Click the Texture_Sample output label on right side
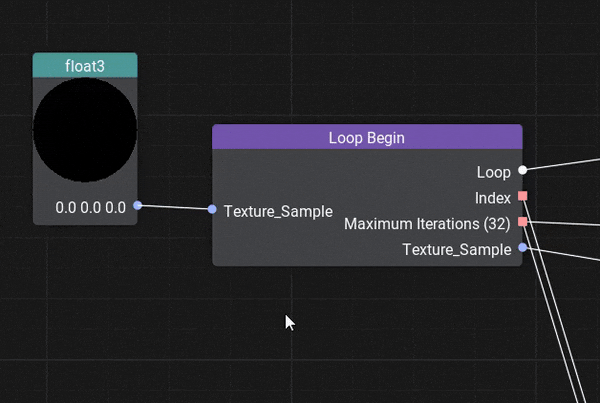Screen dimensions: 600x403 tap(456, 249)
